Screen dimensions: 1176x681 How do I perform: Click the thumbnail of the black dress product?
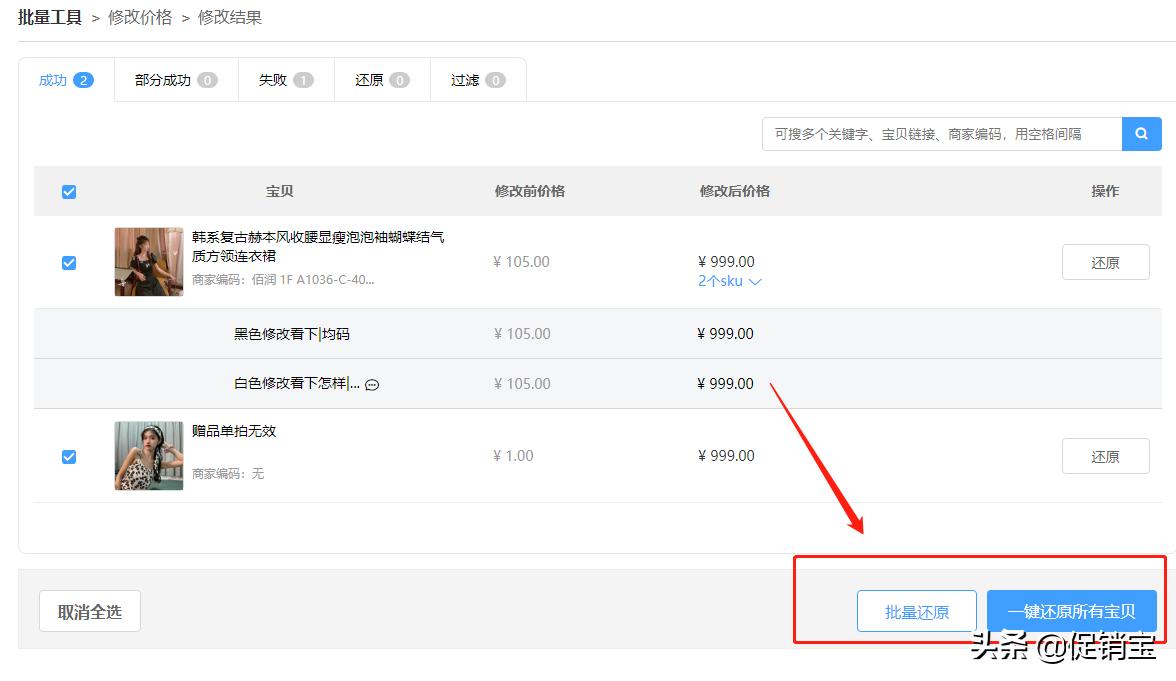click(148, 262)
